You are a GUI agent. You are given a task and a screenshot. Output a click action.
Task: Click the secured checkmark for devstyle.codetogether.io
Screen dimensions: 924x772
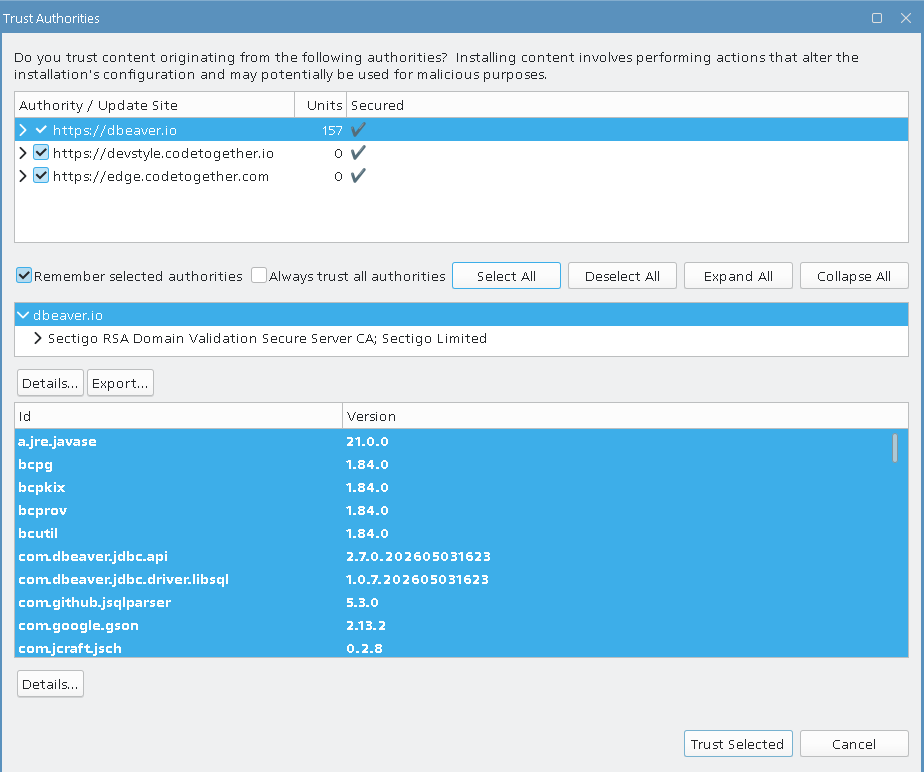(x=358, y=153)
